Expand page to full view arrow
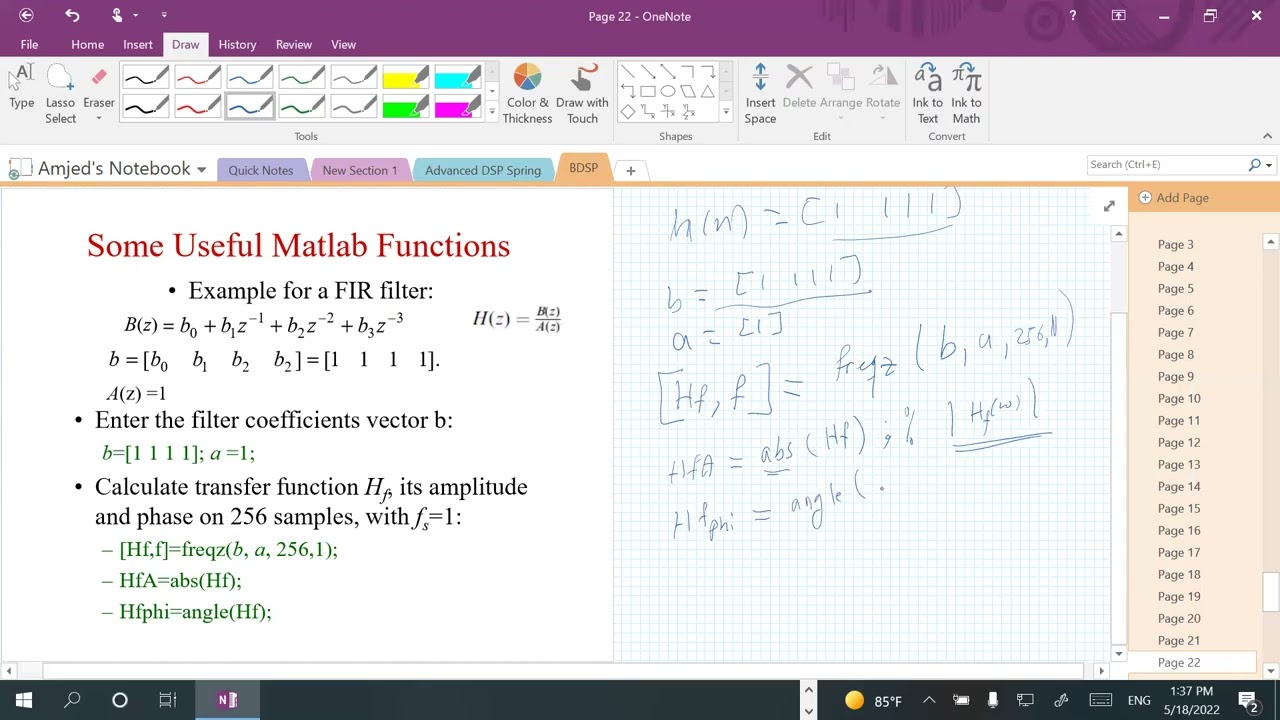This screenshot has height=720, width=1280. coord(1109,206)
